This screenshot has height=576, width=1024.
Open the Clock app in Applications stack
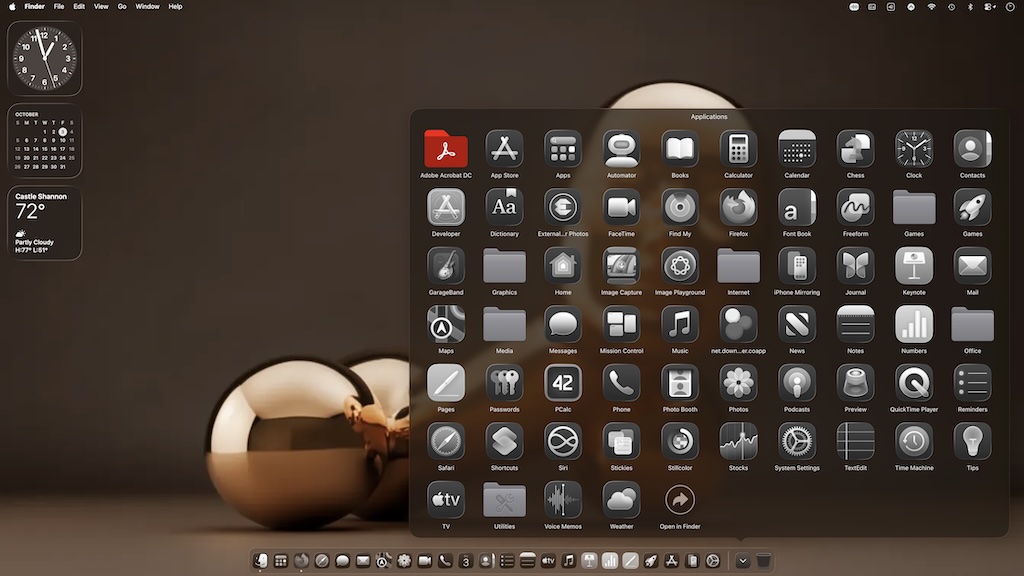[914, 149]
